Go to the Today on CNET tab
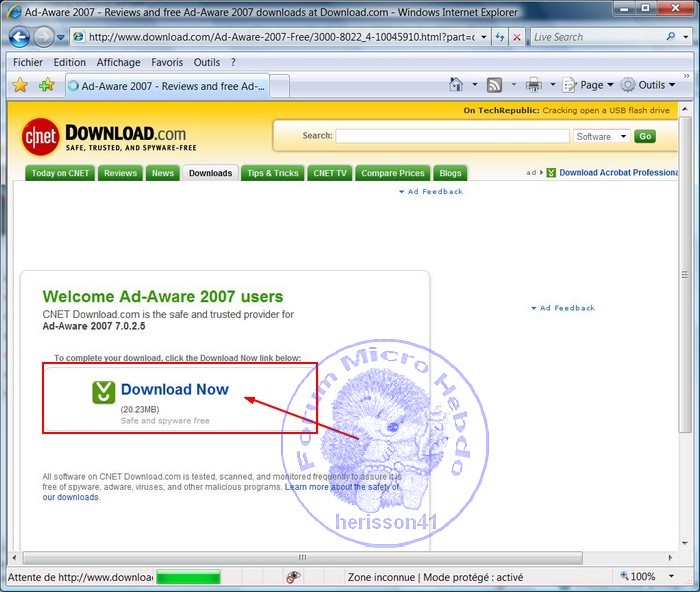The image size is (700, 592). [x=60, y=173]
